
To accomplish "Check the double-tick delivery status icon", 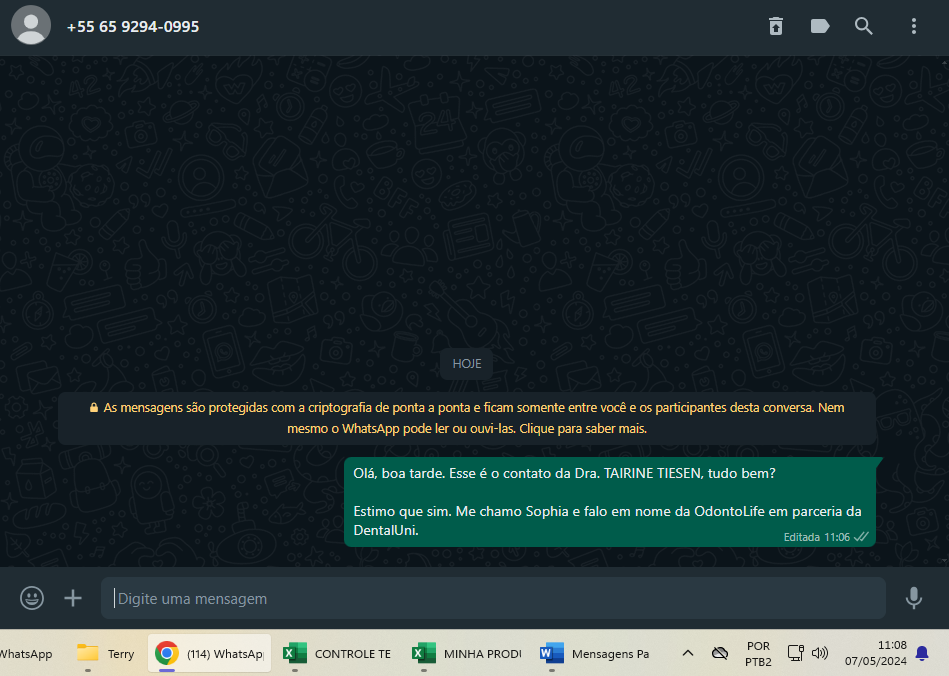I will 861,536.
